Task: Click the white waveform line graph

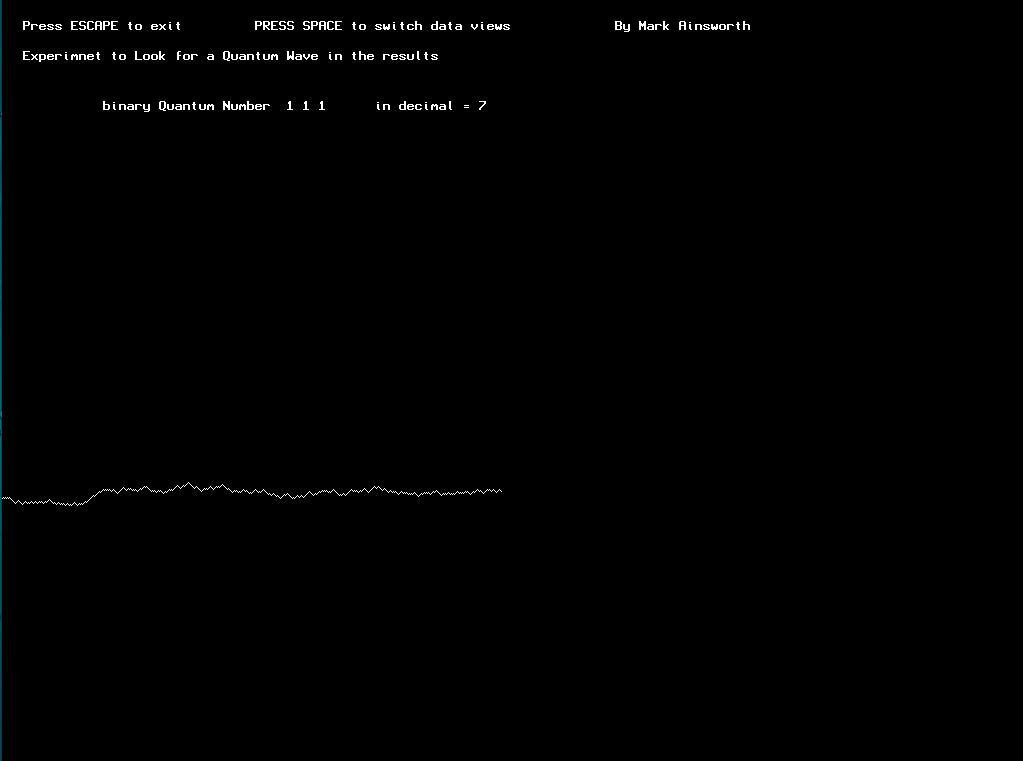Action: (252, 494)
